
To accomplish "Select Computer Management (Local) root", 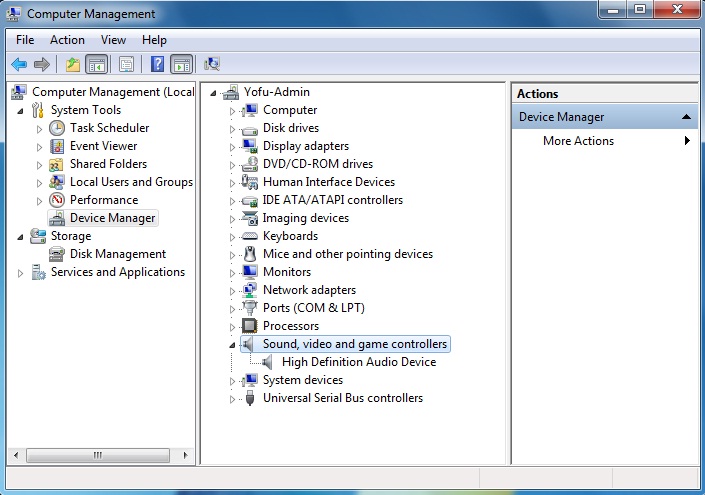I will coord(113,92).
